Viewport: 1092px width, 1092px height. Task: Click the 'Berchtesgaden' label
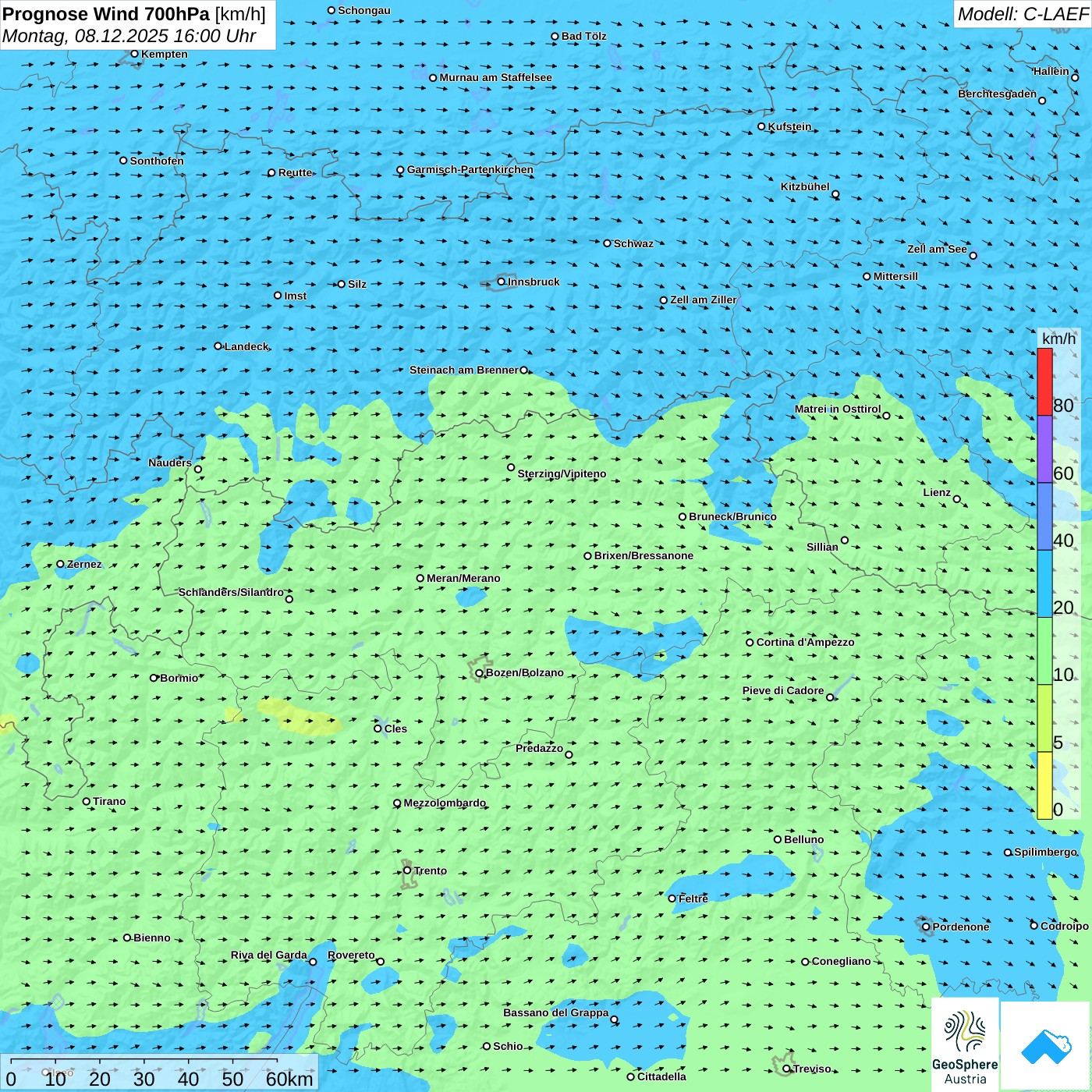(997, 94)
